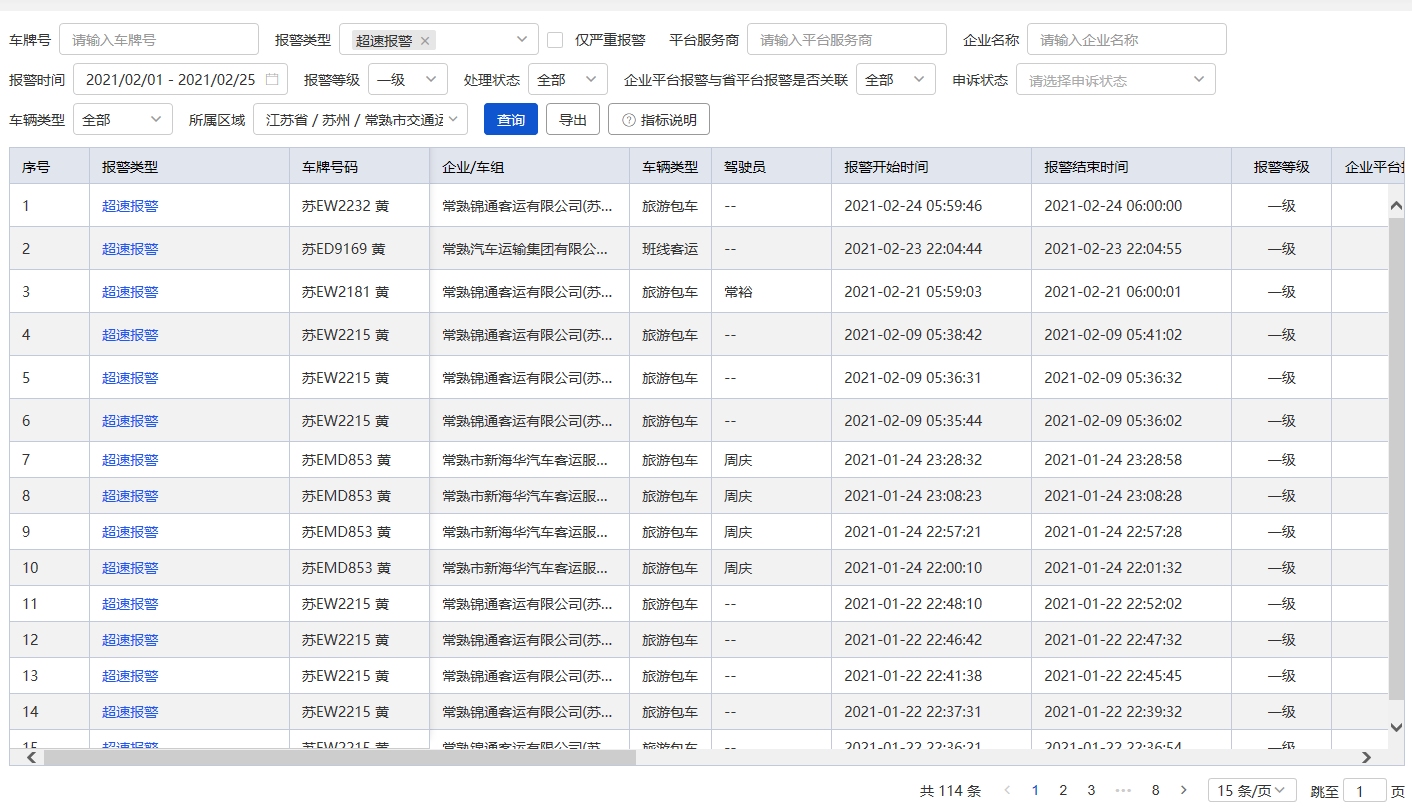Open the 企业平台报警与省平台报警是否关联 dropdown

click(896, 80)
